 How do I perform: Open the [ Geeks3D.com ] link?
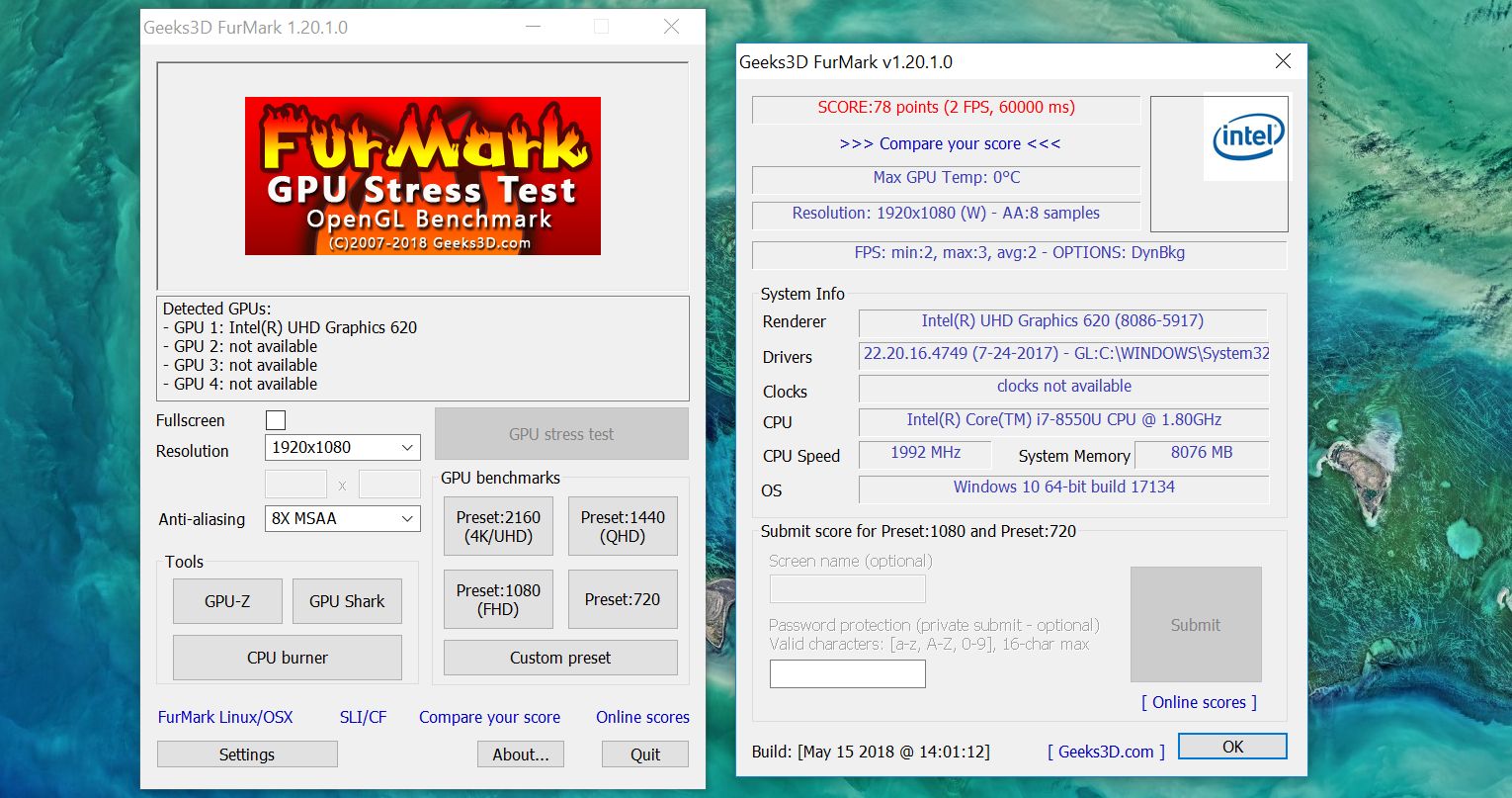point(1106,752)
